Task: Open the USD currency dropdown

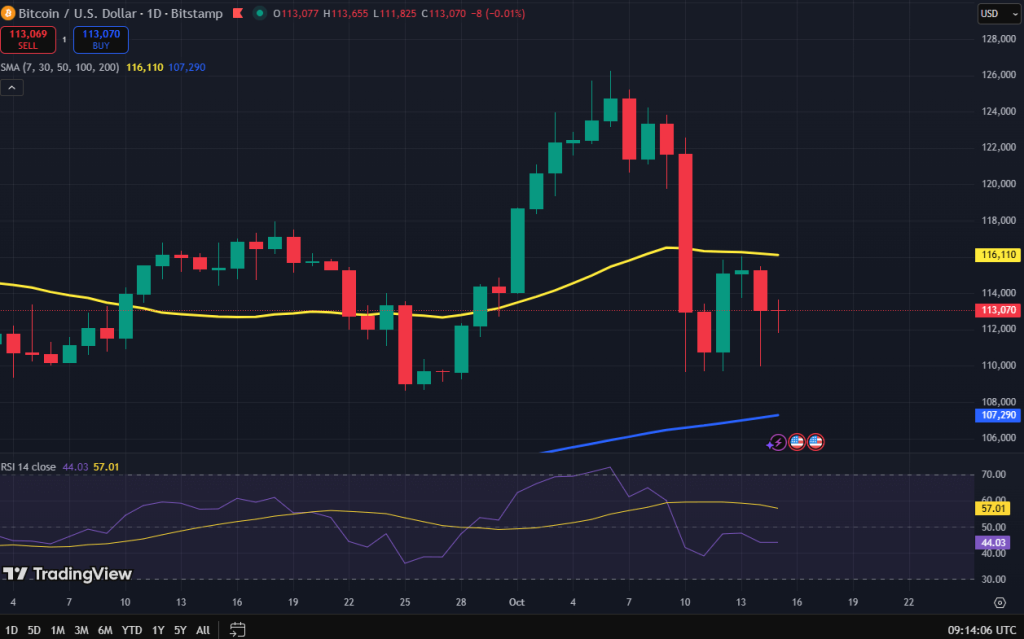Action: pyautogui.click(x=997, y=13)
